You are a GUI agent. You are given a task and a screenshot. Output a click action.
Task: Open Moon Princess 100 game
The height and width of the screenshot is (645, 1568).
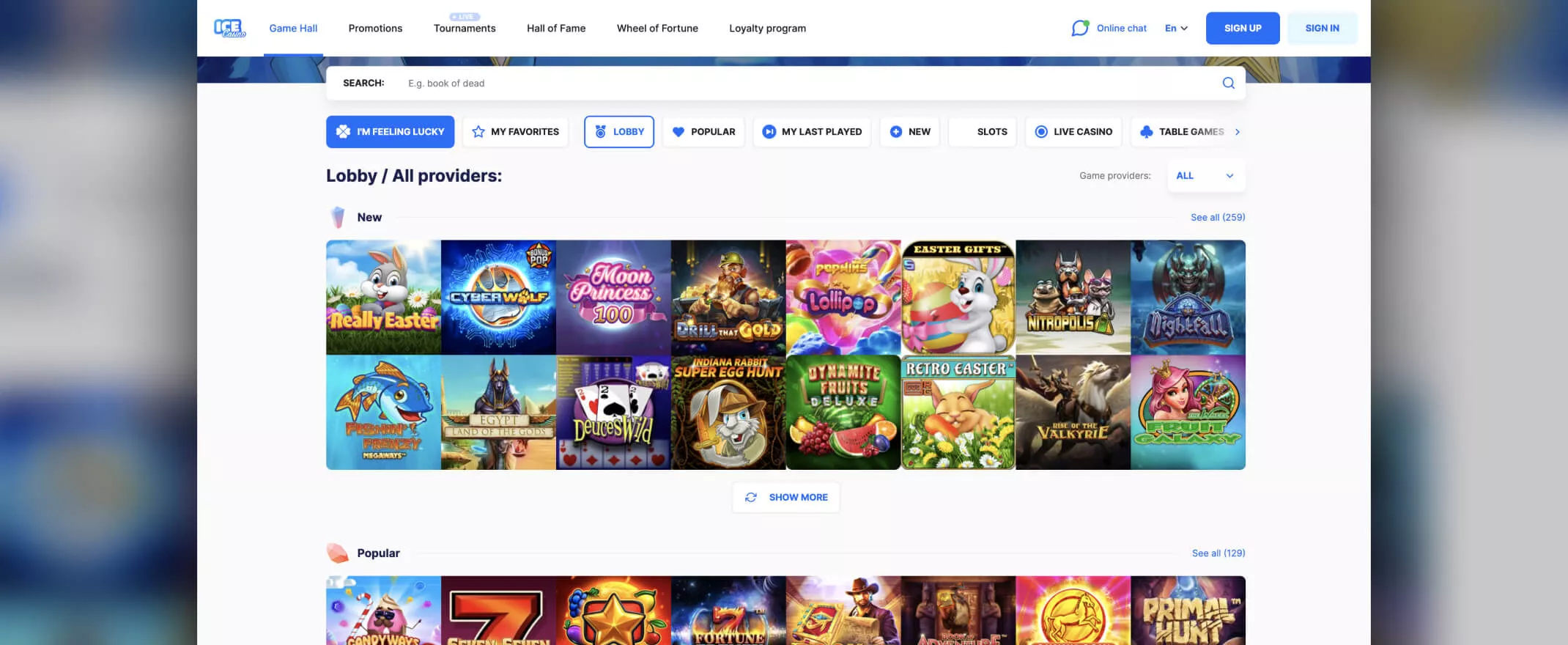tap(613, 298)
